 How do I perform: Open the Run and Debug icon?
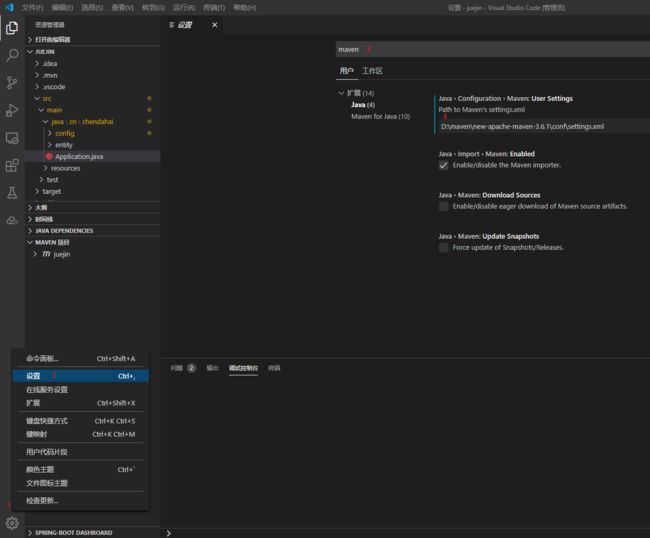coord(12,111)
